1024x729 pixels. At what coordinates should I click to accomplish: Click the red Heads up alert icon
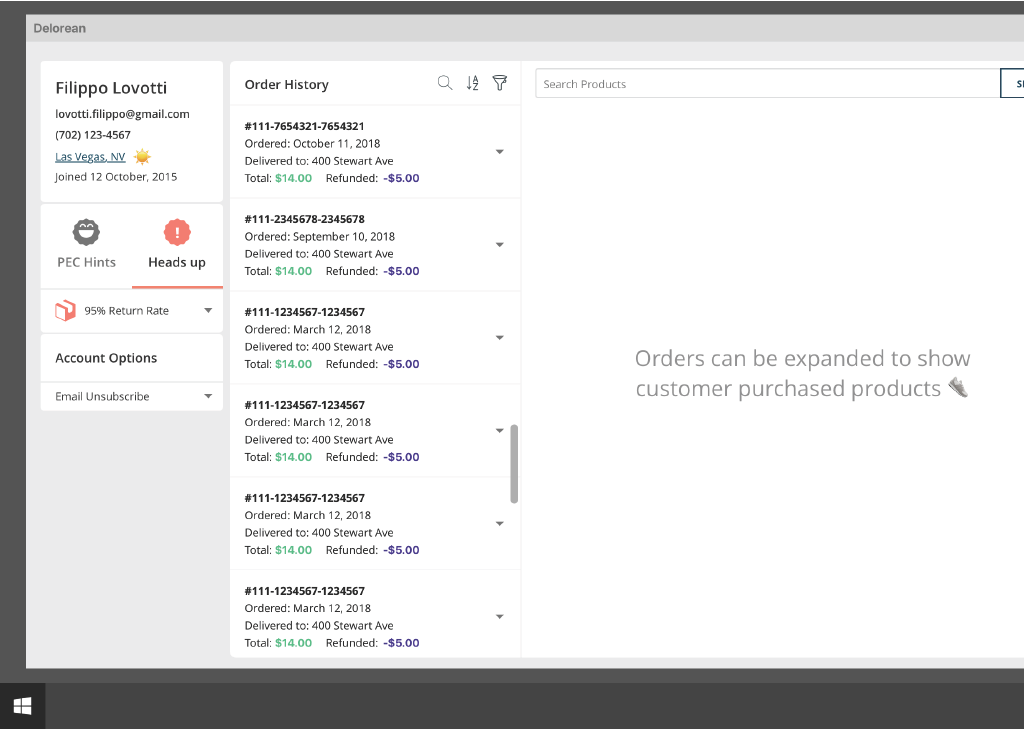pos(177,232)
